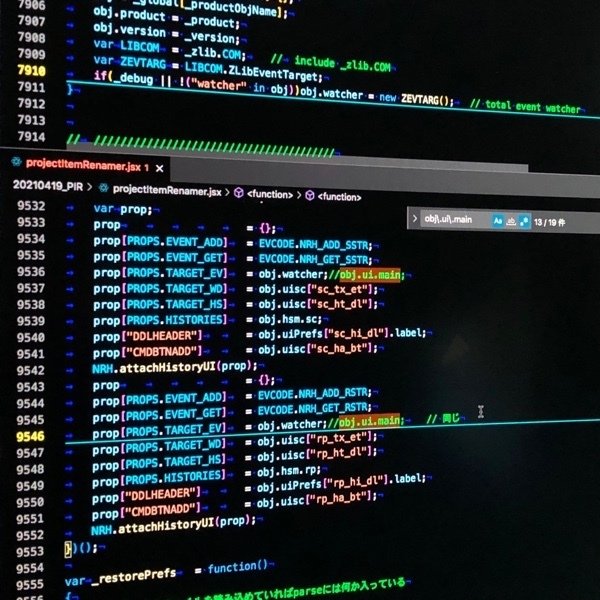Click 'var prop;' on line 9532
Image resolution: width=600 pixels, height=600 pixels.
coord(123,209)
